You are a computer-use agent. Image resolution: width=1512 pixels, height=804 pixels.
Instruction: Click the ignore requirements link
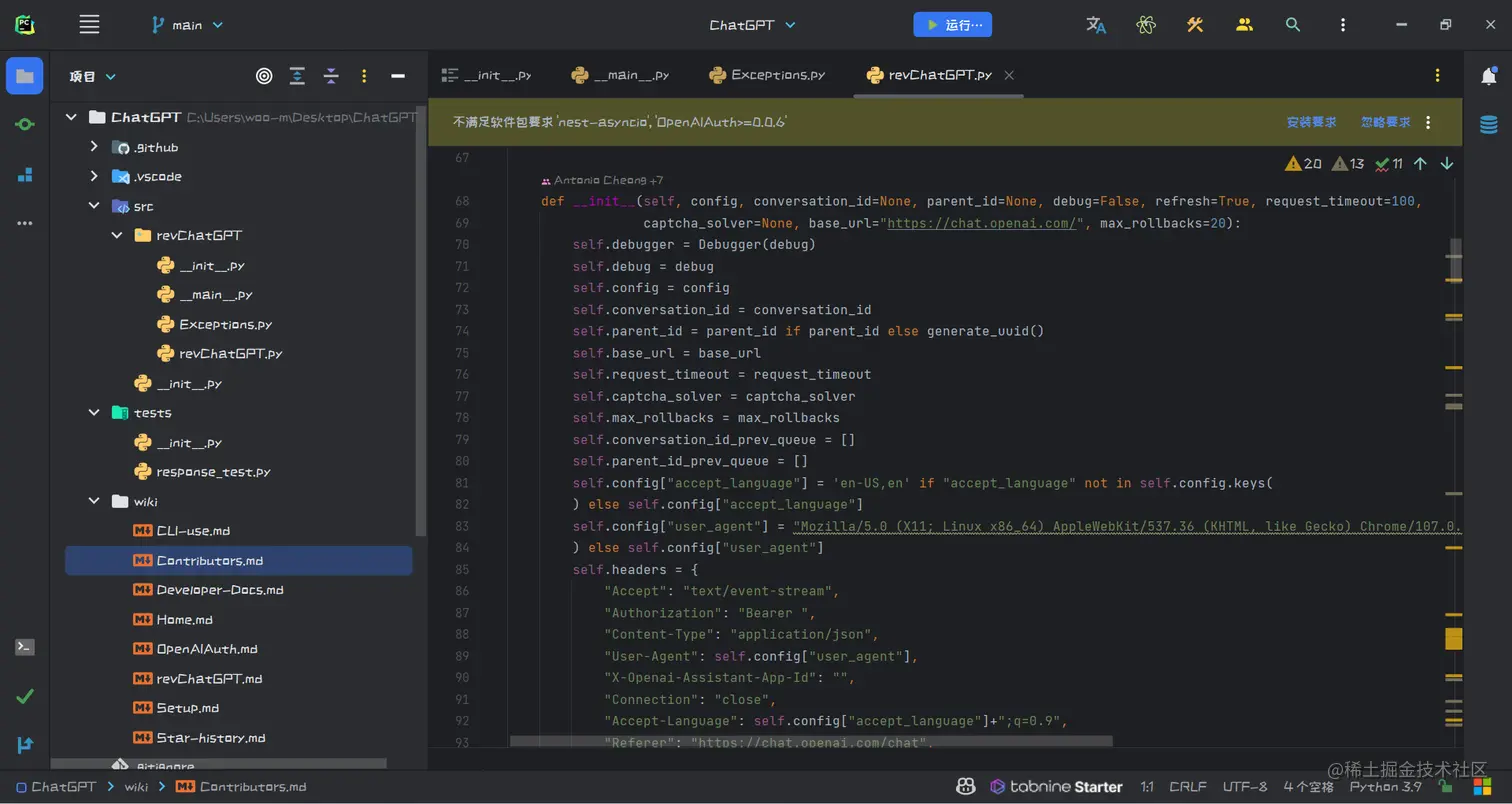1385,122
